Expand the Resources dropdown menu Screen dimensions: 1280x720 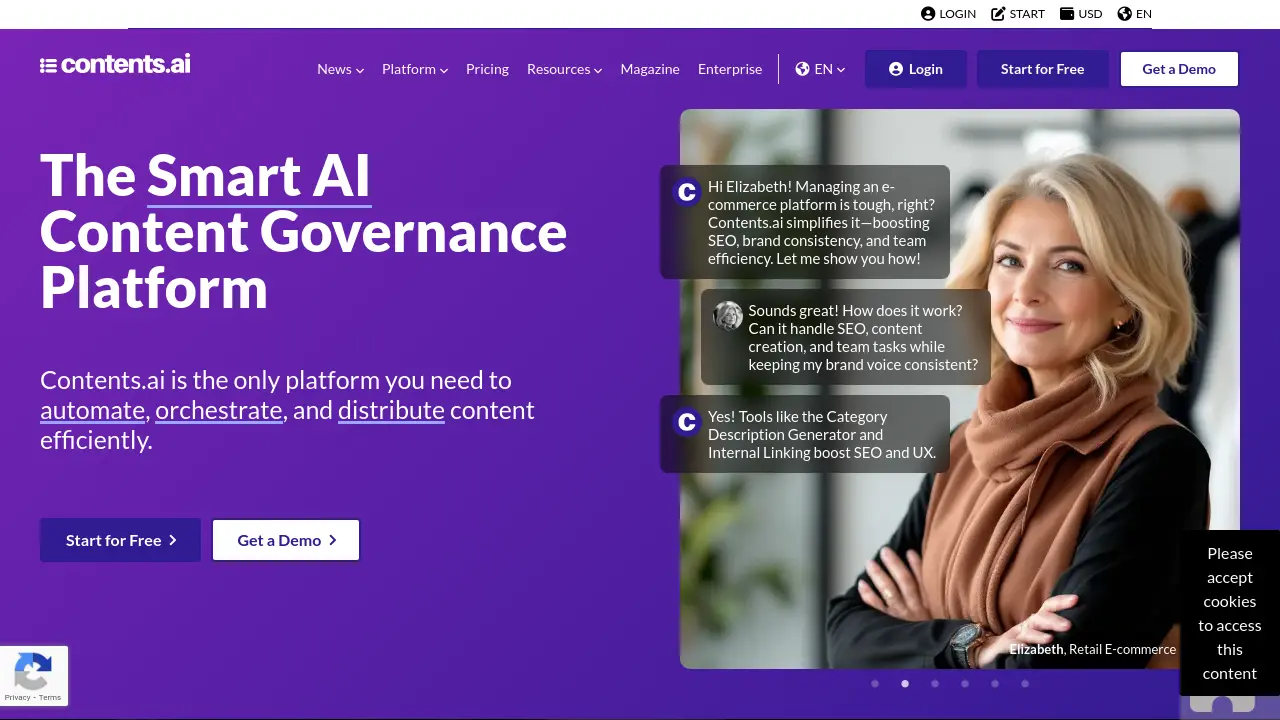point(564,69)
